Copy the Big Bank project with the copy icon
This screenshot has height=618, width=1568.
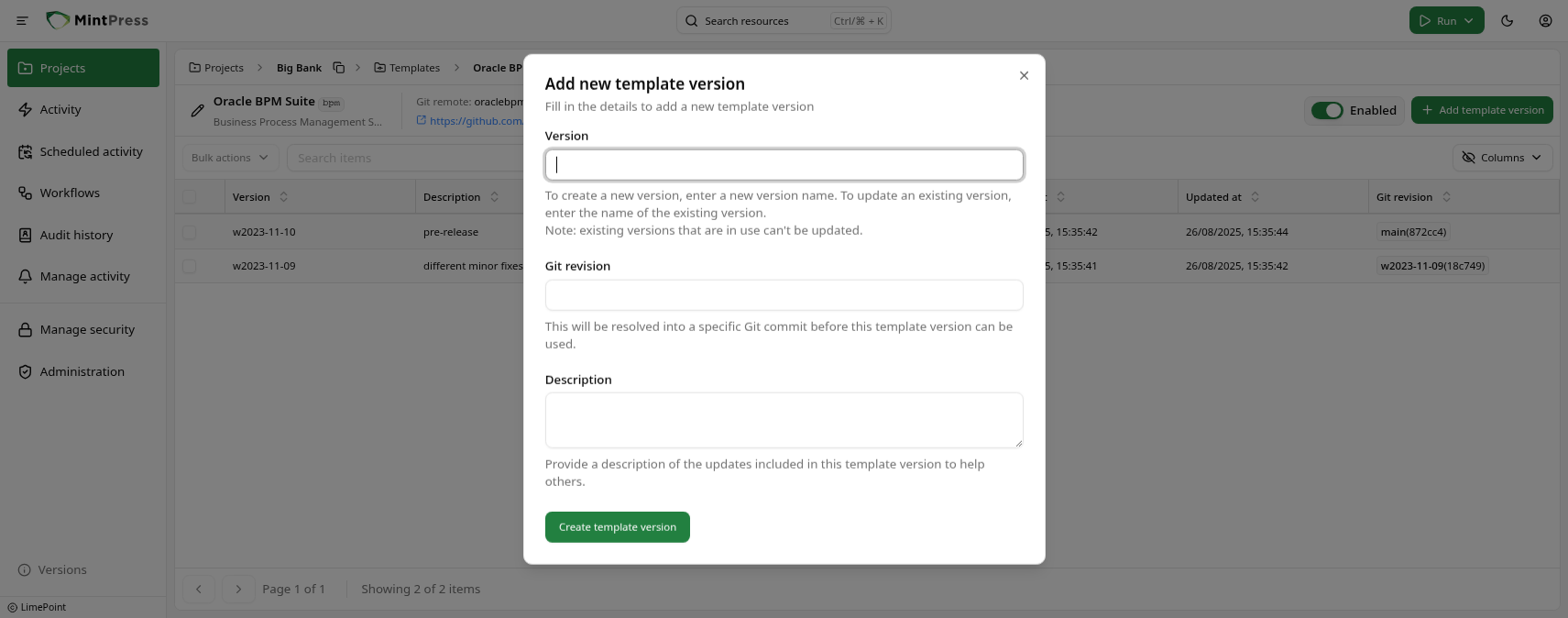(x=339, y=68)
